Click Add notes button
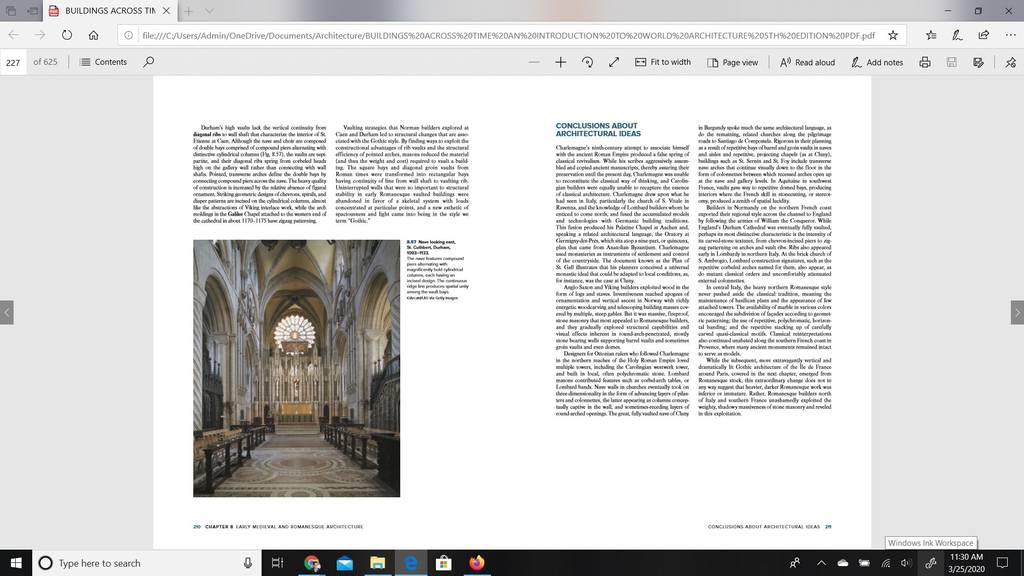Screen dimensions: 1024x576 pyautogui.click(x=877, y=62)
